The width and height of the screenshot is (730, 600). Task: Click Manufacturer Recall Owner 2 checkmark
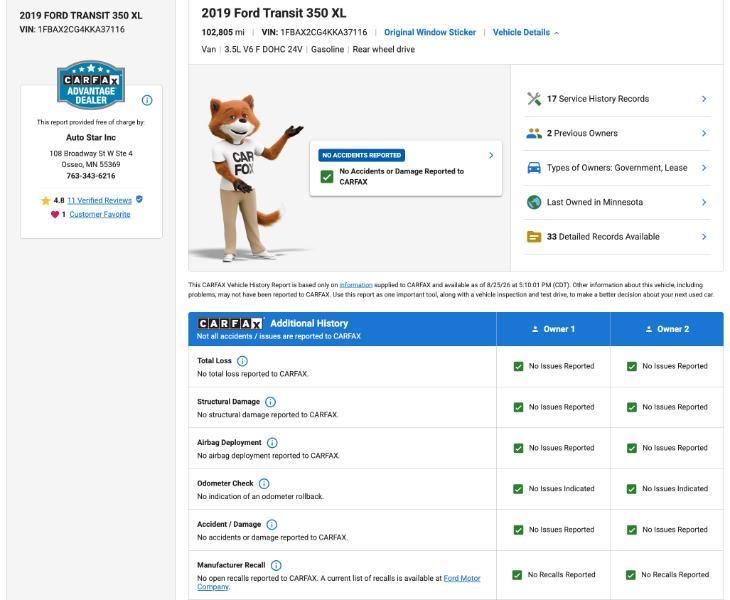(631, 575)
